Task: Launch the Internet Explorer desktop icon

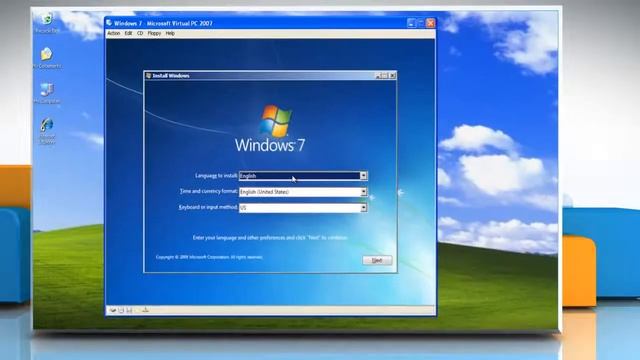Action: point(47,131)
